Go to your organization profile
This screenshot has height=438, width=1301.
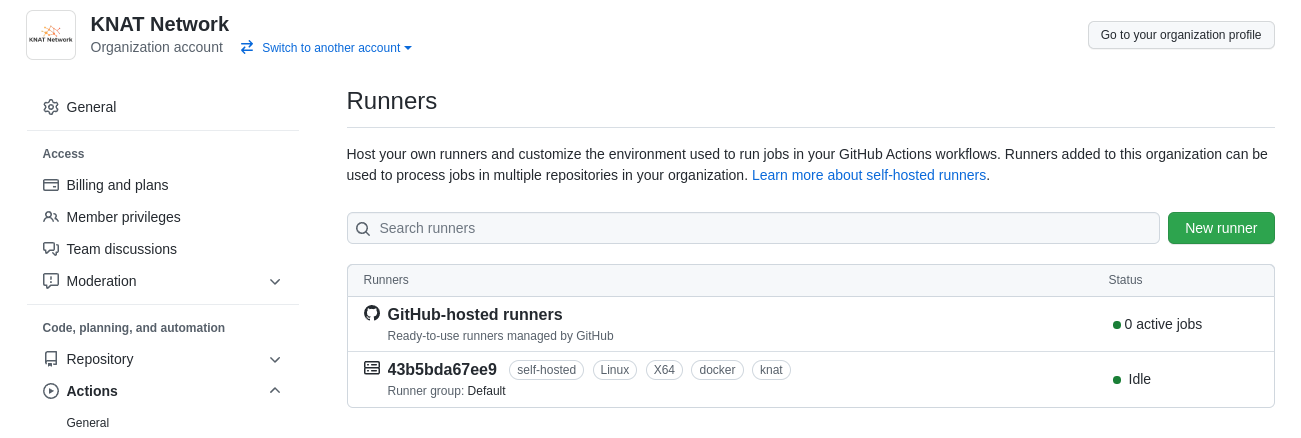pyautogui.click(x=1180, y=35)
